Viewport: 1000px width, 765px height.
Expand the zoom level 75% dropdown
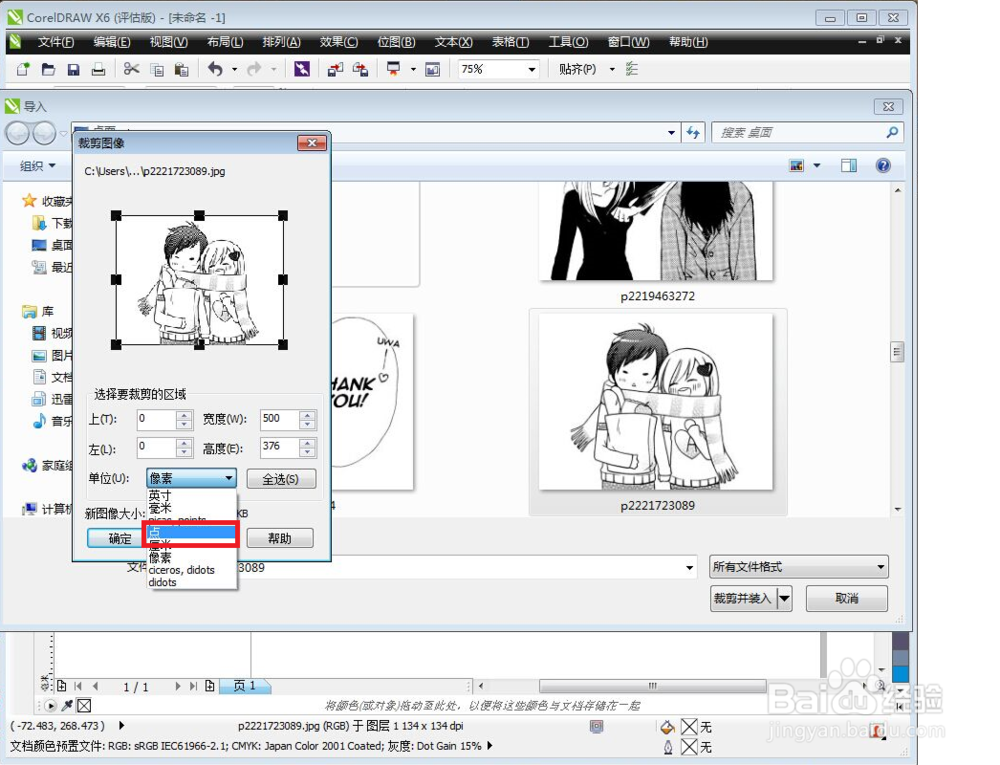(534, 69)
